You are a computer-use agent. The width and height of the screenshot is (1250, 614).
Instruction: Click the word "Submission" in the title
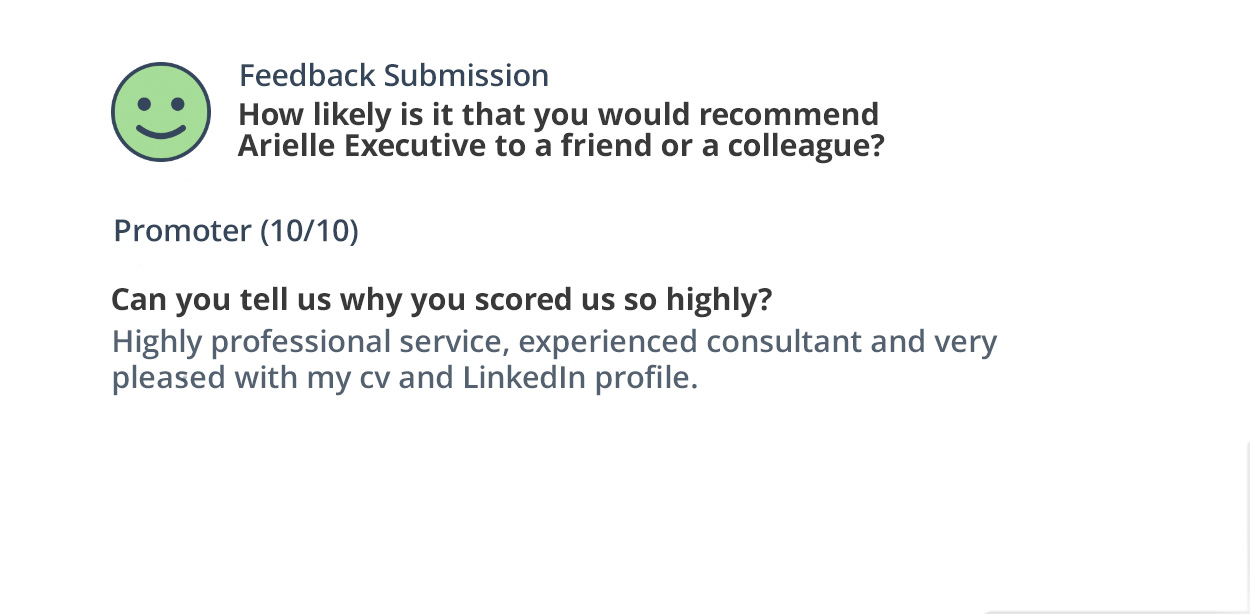coord(466,76)
